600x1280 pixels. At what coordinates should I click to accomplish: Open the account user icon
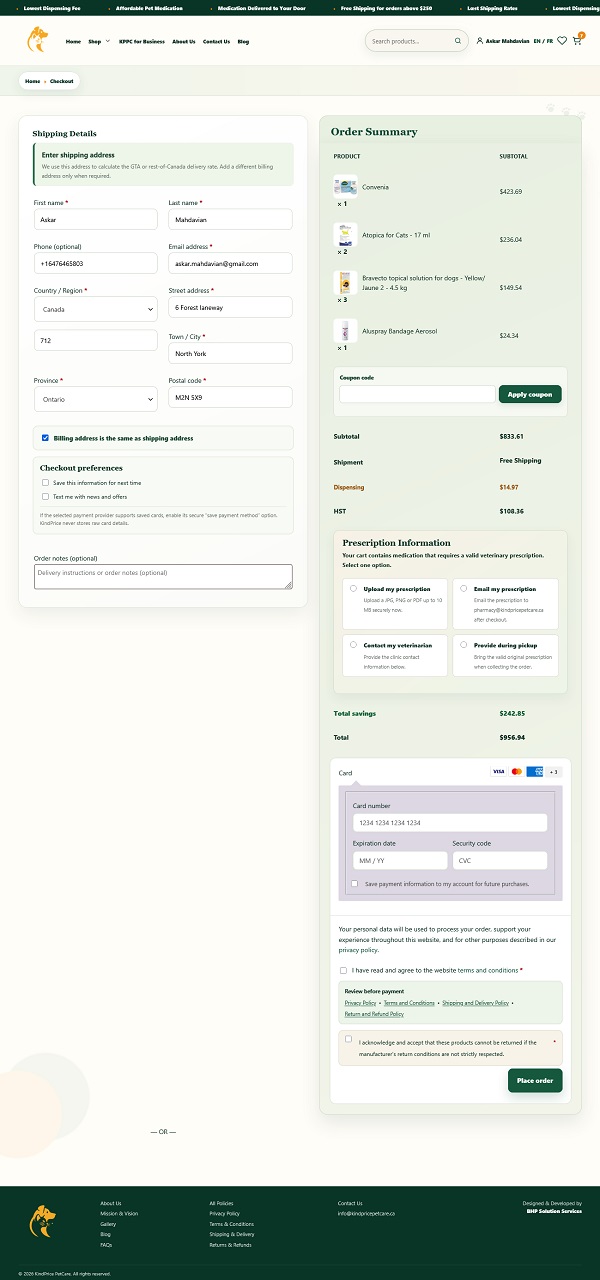[480, 41]
